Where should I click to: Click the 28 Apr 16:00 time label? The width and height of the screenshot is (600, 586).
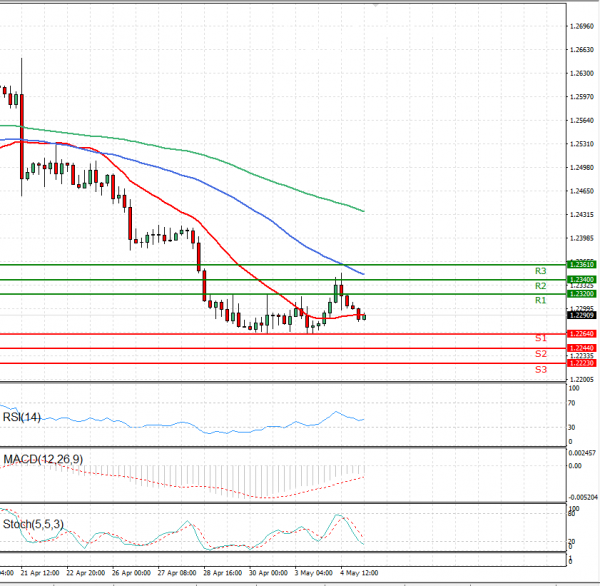pyautogui.click(x=223, y=573)
